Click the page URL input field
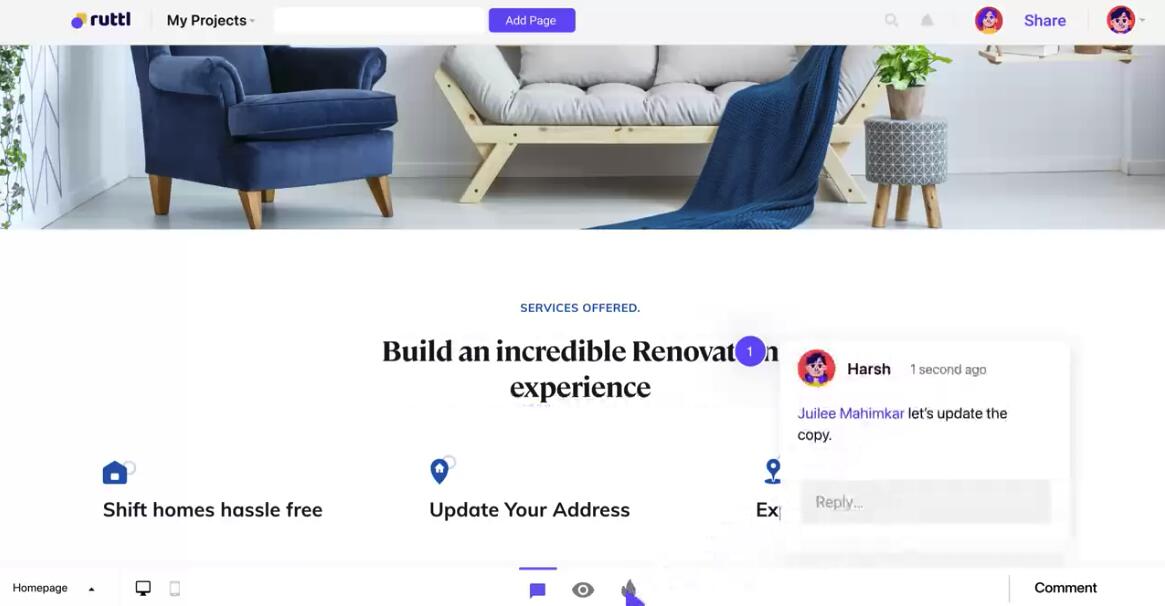This screenshot has height=606, width=1165. pyautogui.click(x=379, y=20)
